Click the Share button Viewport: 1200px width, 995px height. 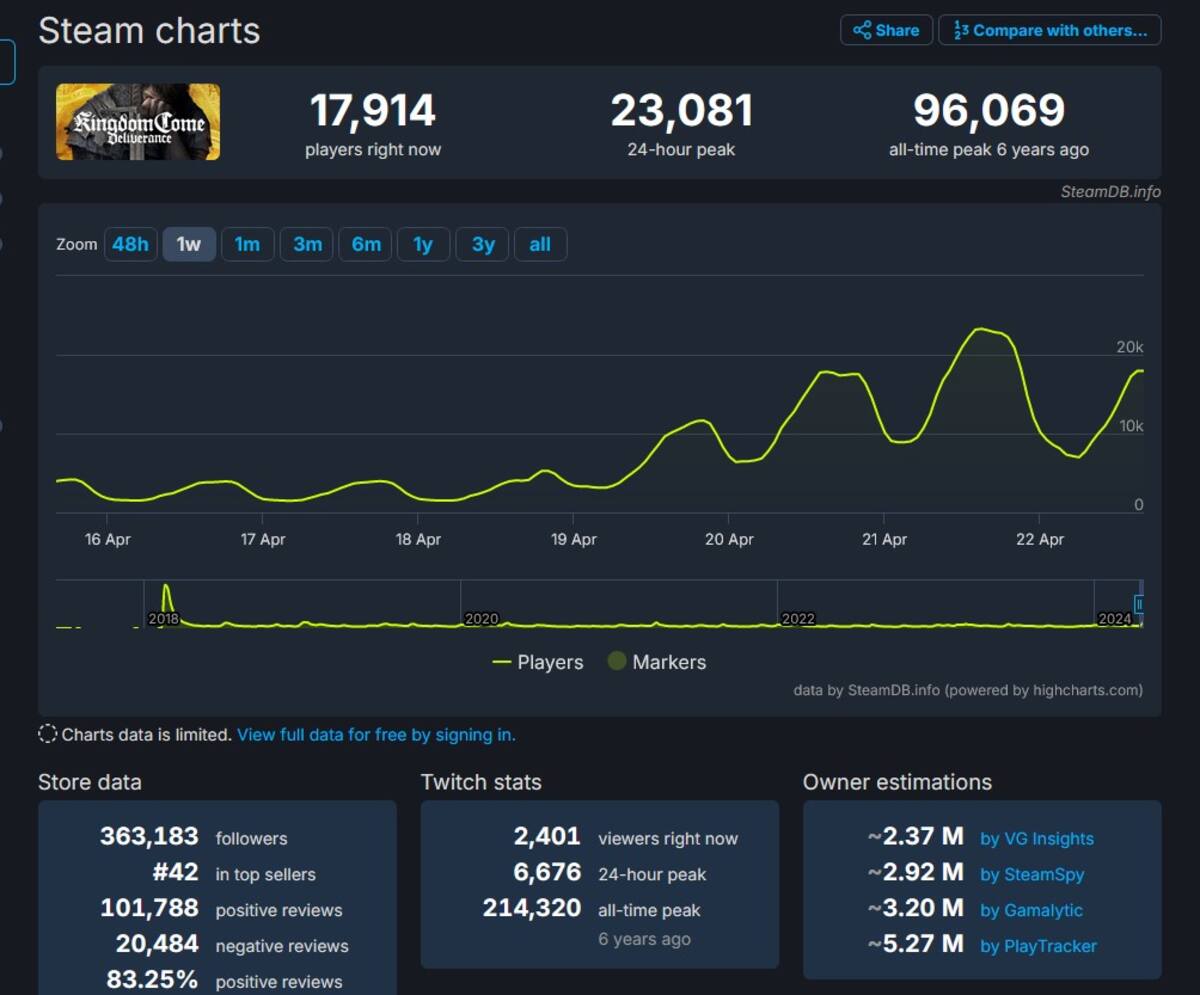coord(886,30)
